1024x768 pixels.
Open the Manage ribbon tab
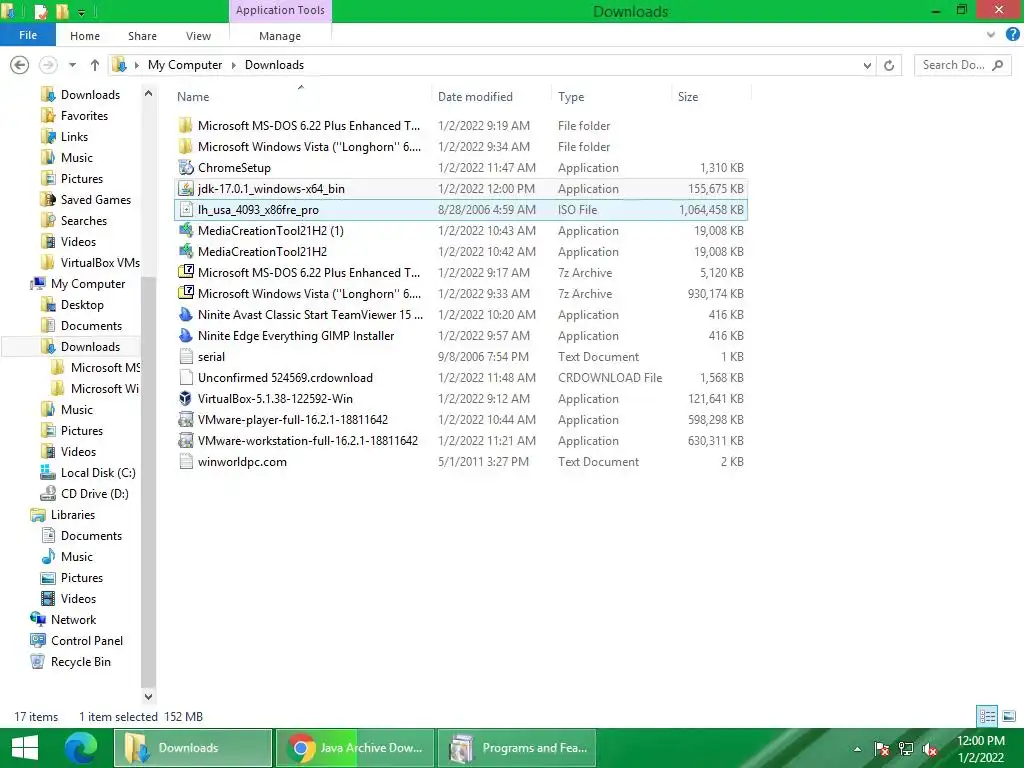coord(280,36)
